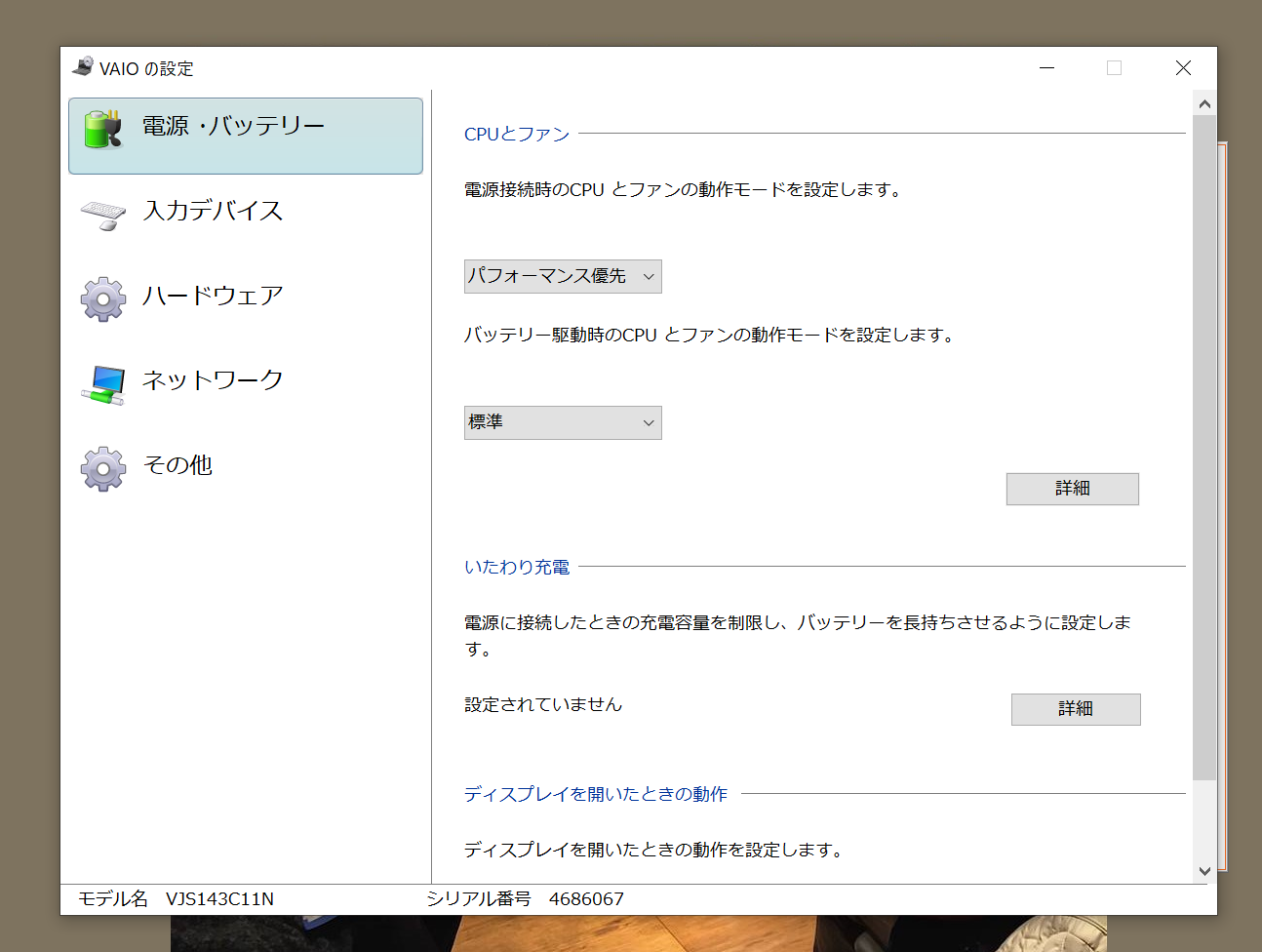The width and height of the screenshot is (1262, 952).
Task: Minimize the VAIO の設定 window
Action: click(x=1046, y=68)
